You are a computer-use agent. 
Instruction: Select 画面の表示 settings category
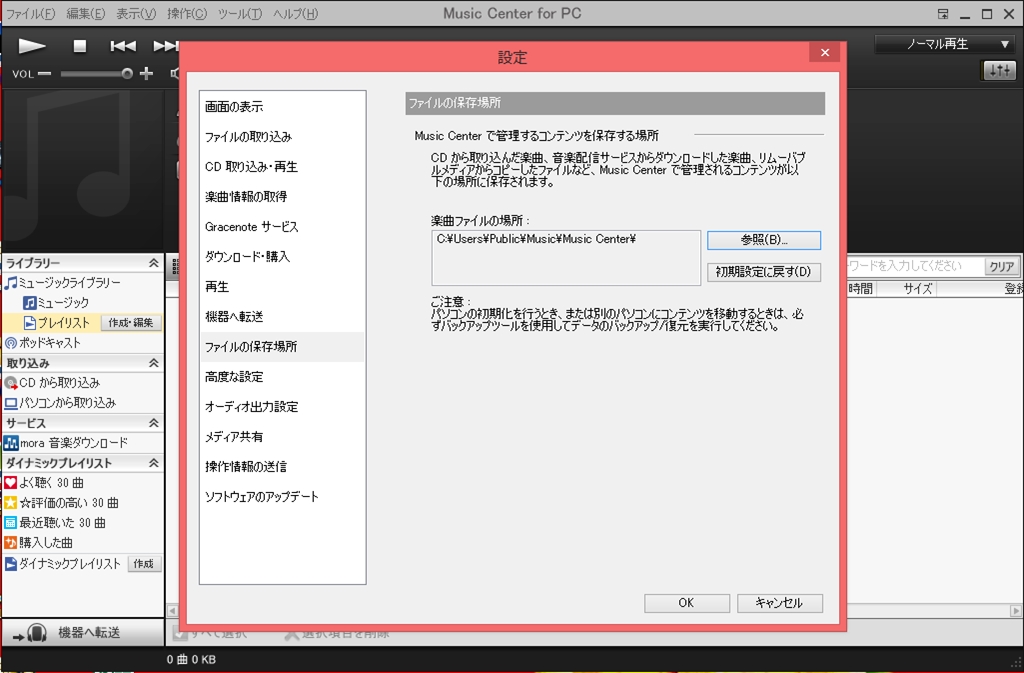(x=282, y=106)
